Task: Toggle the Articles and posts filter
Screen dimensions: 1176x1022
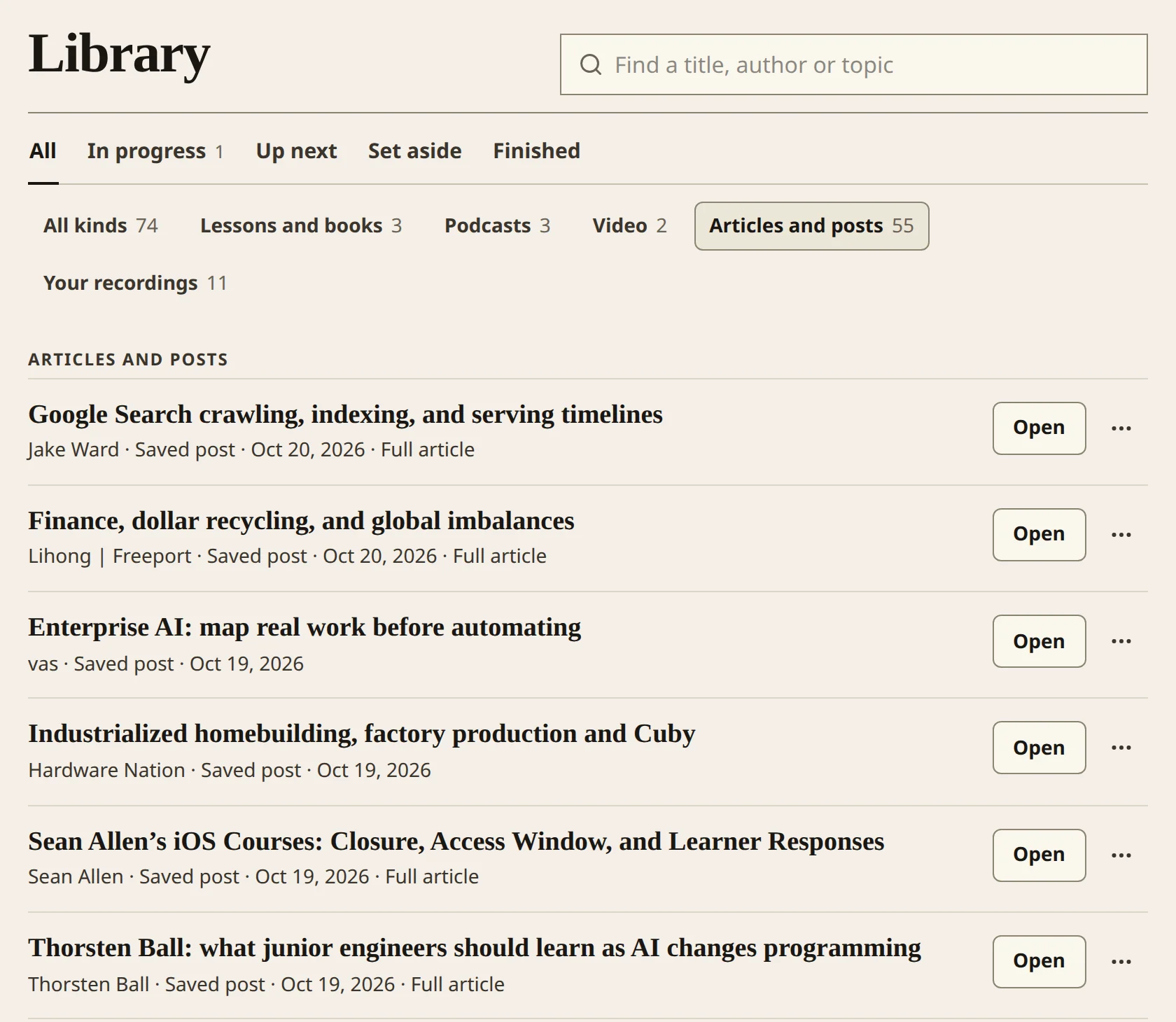Action: (811, 226)
